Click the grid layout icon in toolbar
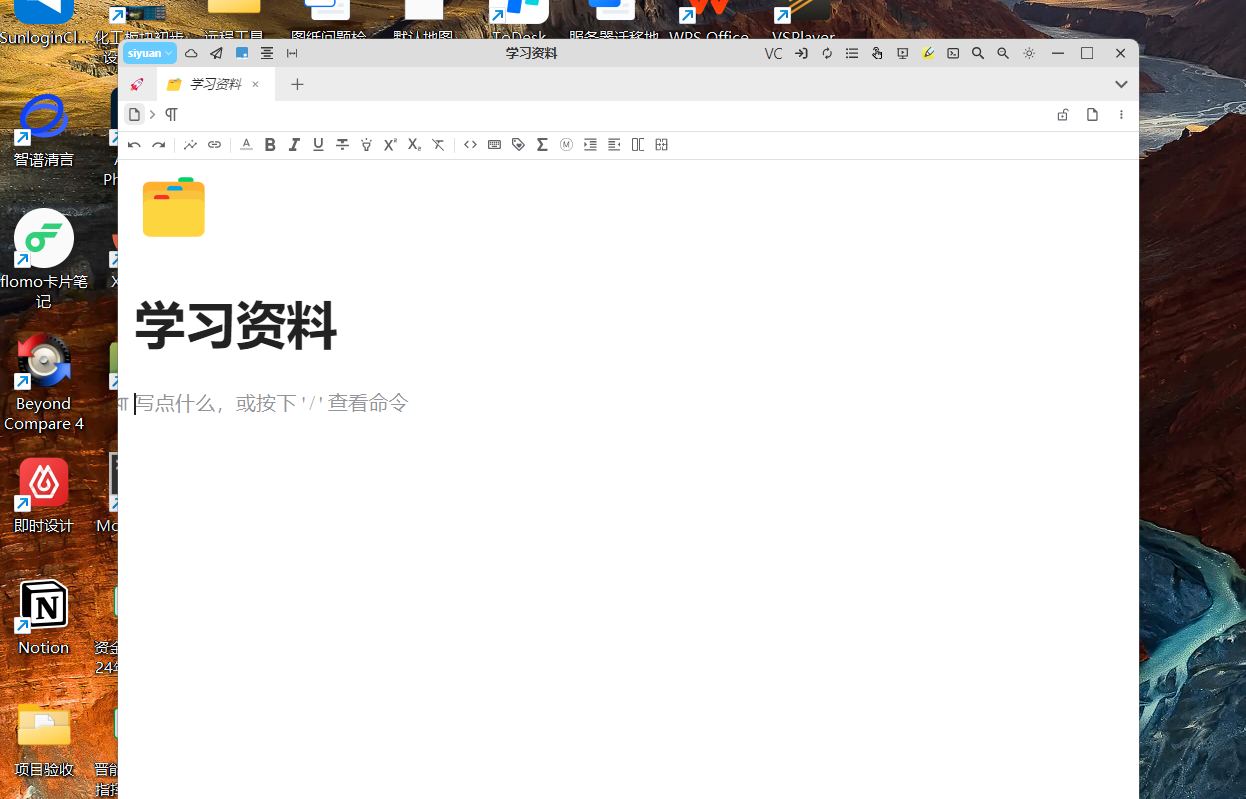Screen dimensions: 1246x799 click(x=662, y=145)
